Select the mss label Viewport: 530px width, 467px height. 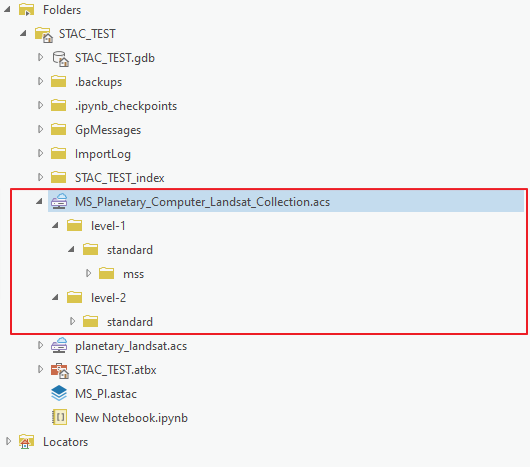pyautogui.click(x=134, y=274)
